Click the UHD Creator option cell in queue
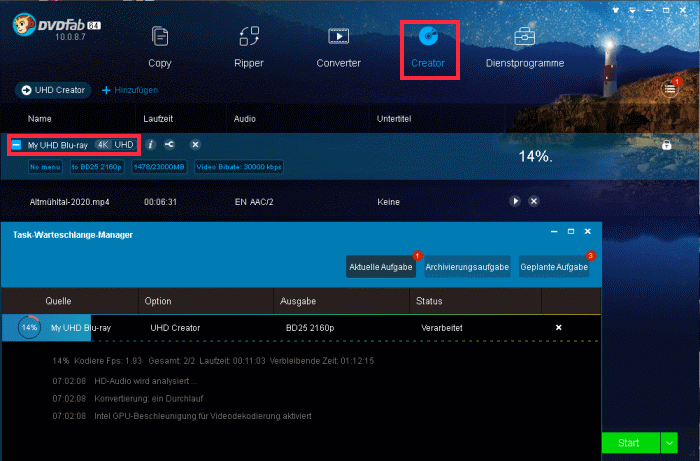The width and height of the screenshot is (700, 461). tap(175, 328)
